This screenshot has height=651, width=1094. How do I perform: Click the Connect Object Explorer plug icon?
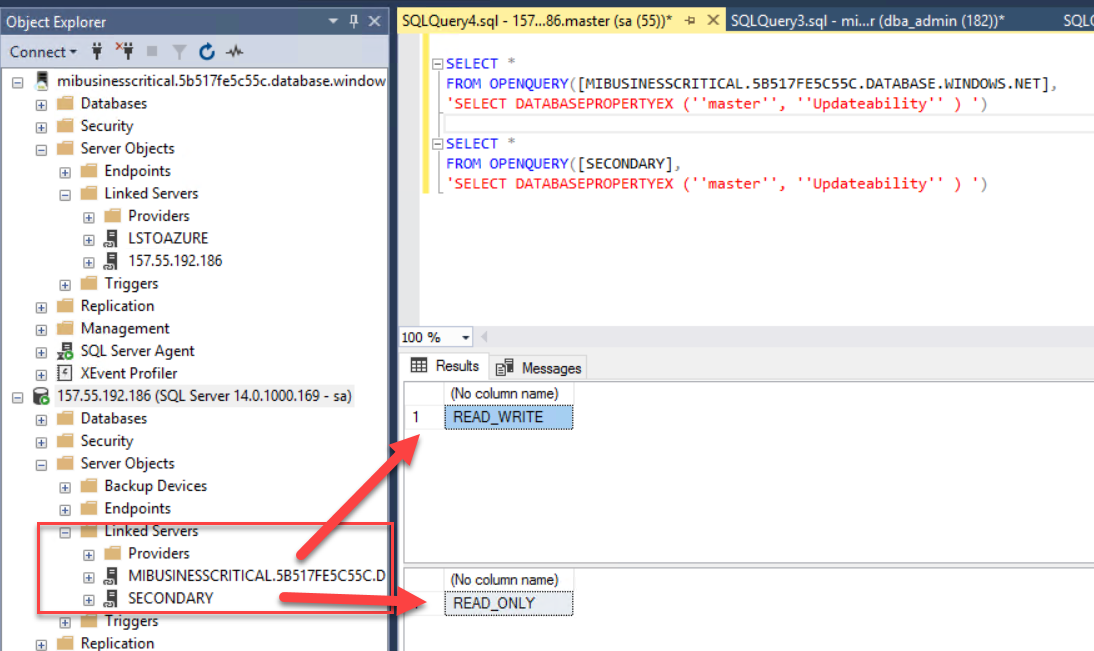pos(98,51)
